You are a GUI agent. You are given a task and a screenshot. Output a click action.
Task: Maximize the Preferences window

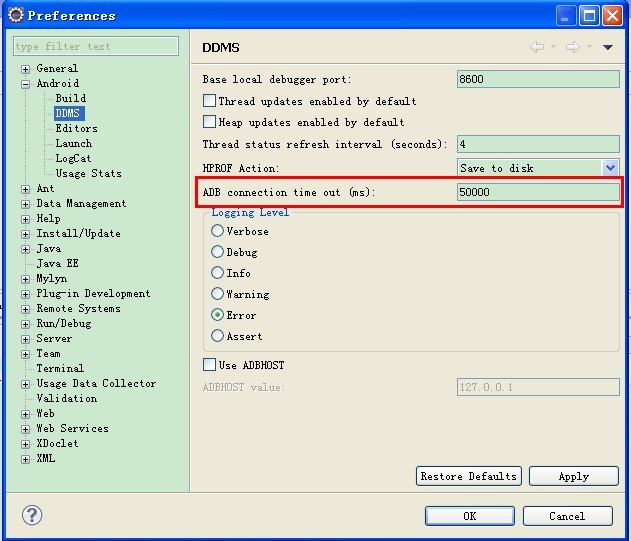point(589,16)
